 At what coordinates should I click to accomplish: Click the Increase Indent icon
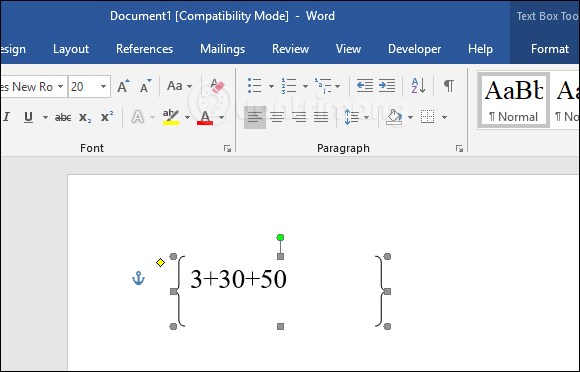(387, 86)
